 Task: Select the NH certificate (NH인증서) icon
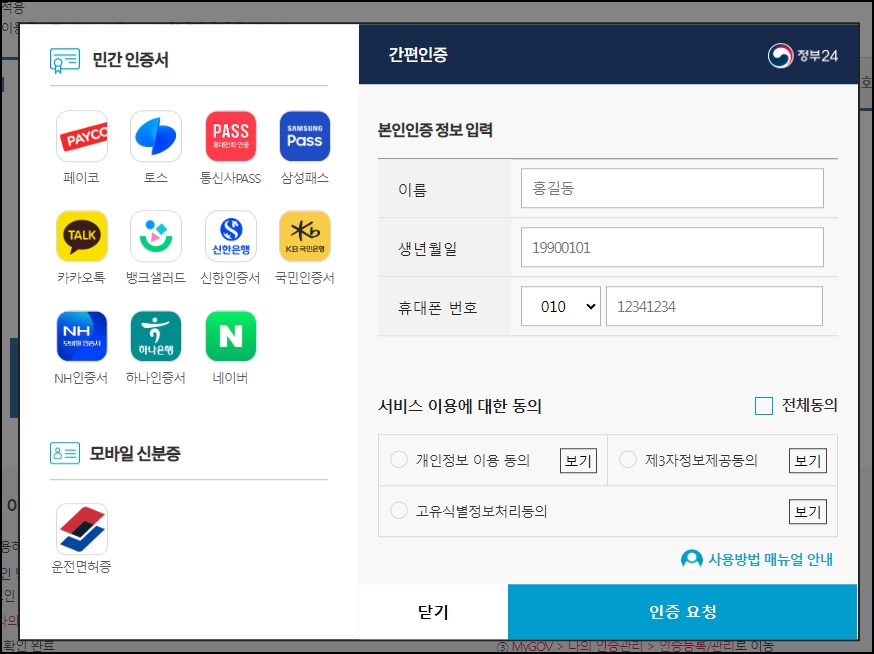tap(82, 336)
